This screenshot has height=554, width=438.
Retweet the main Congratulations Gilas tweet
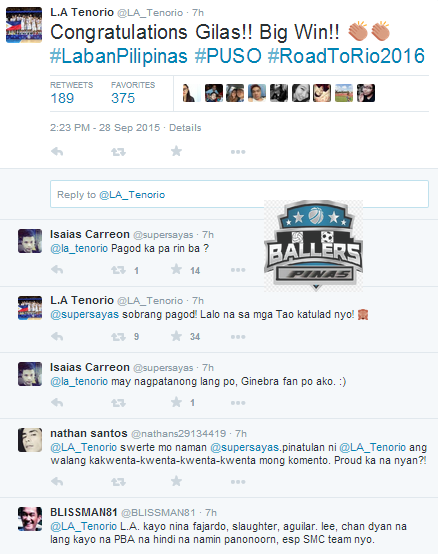tap(118, 152)
